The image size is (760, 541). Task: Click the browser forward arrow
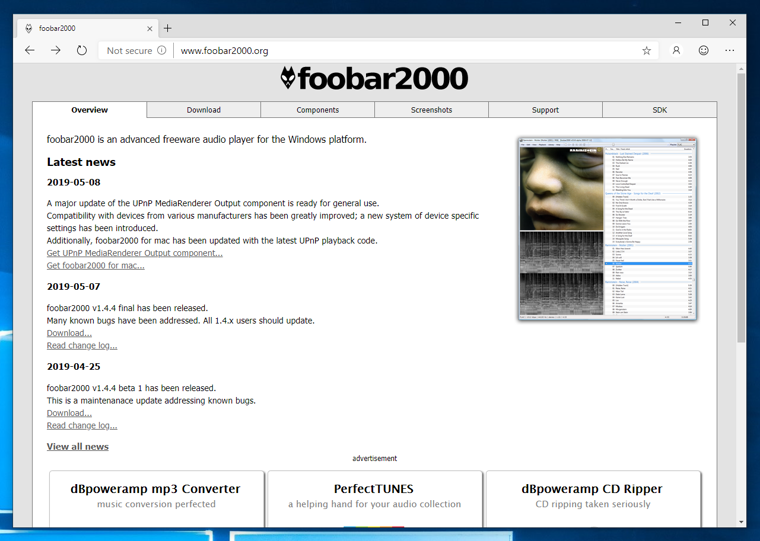click(x=56, y=50)
